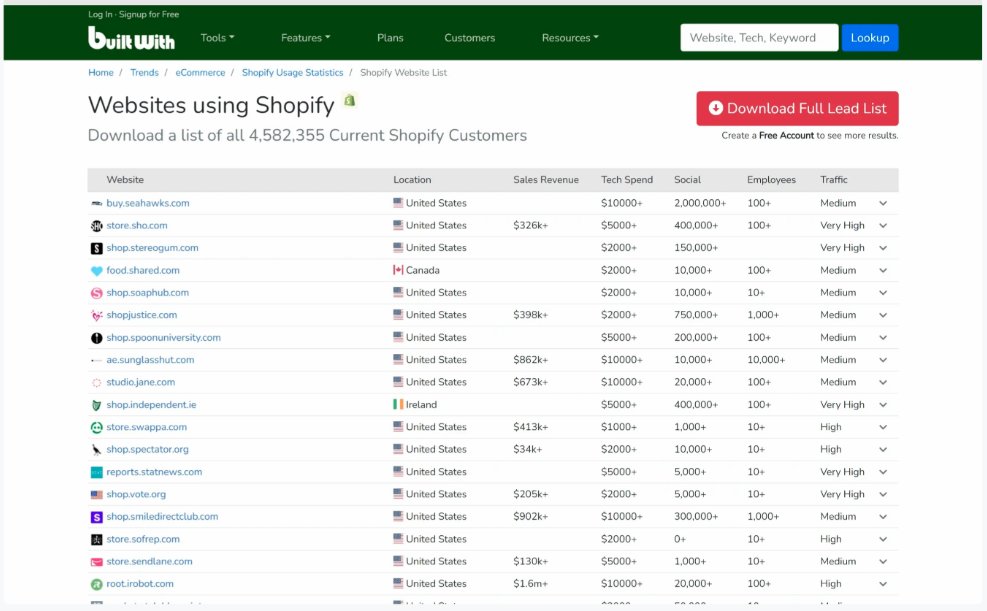Click the Log In link
Image resolution: width=987 pixels, height=611 pixels.
(100, 14)
